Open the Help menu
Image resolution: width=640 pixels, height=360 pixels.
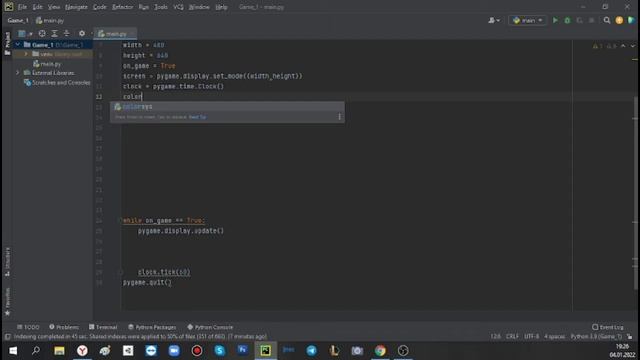tap(221, 7)
